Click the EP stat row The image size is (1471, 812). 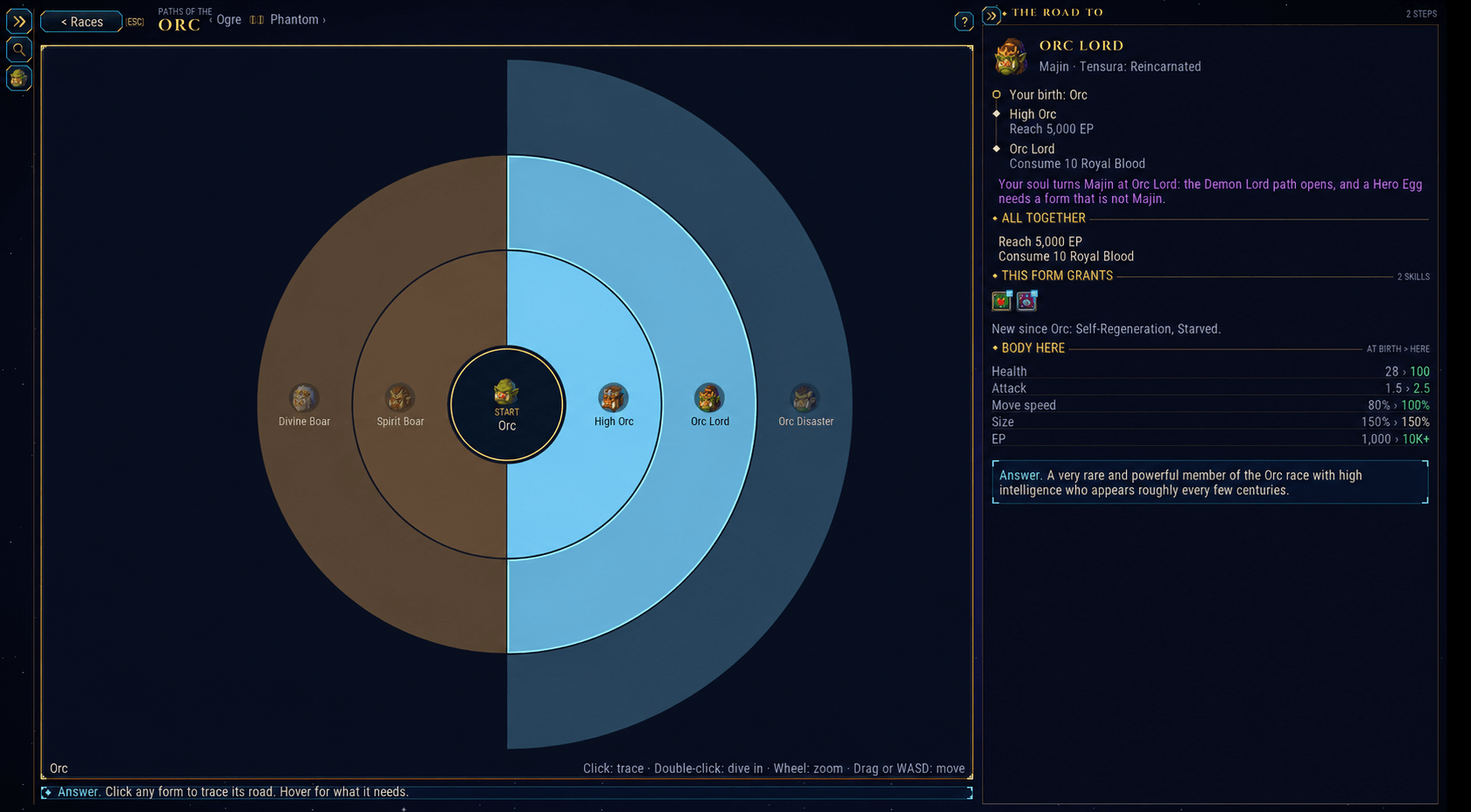click(x=1210, y=439)
